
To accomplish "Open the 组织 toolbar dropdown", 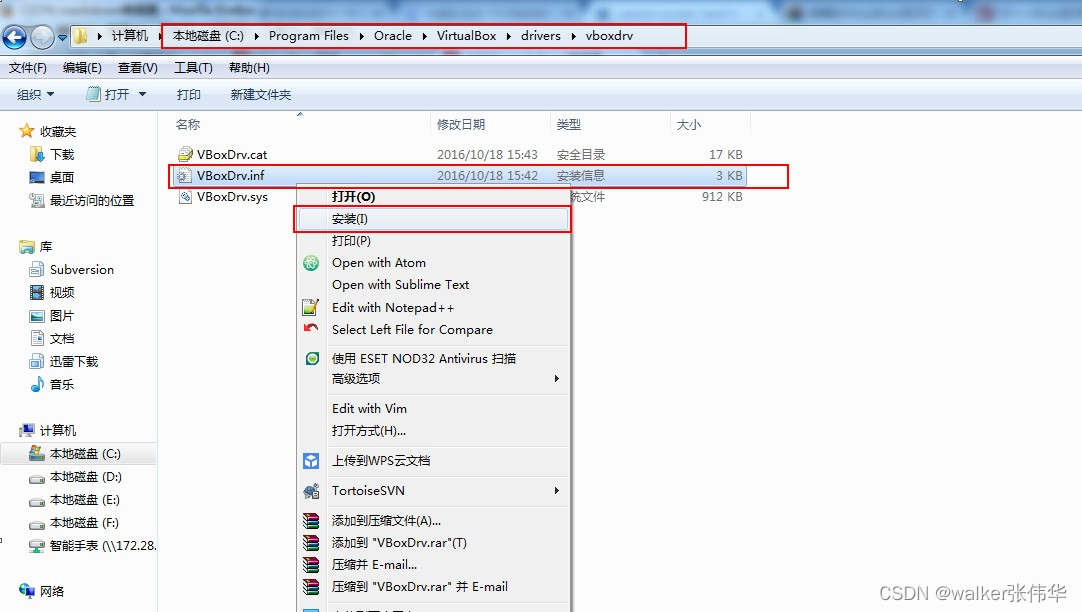I will pos(35,95).
